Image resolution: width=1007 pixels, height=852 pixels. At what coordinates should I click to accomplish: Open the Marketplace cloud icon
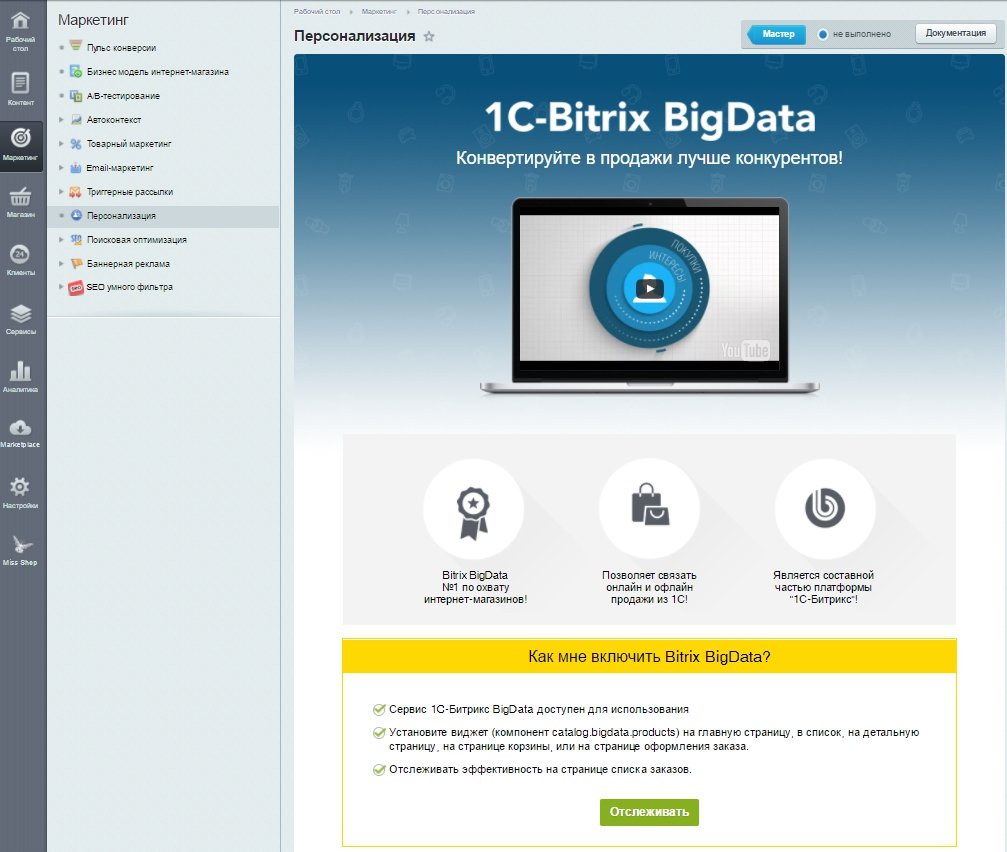click(21, 427)
